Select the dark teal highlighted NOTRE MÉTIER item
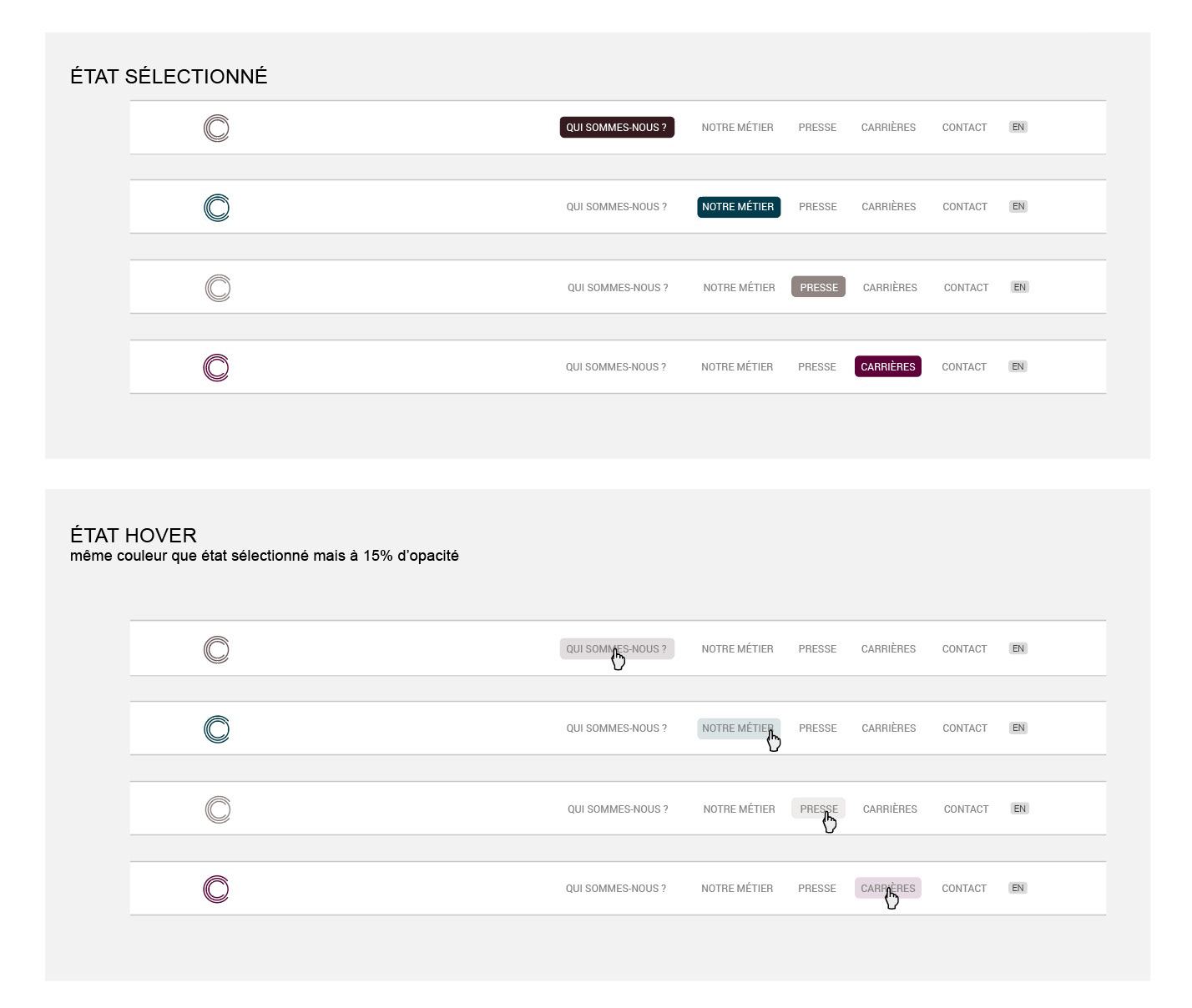The height and width of the screenshot is (1008, 1192). [x=738, y=207]
